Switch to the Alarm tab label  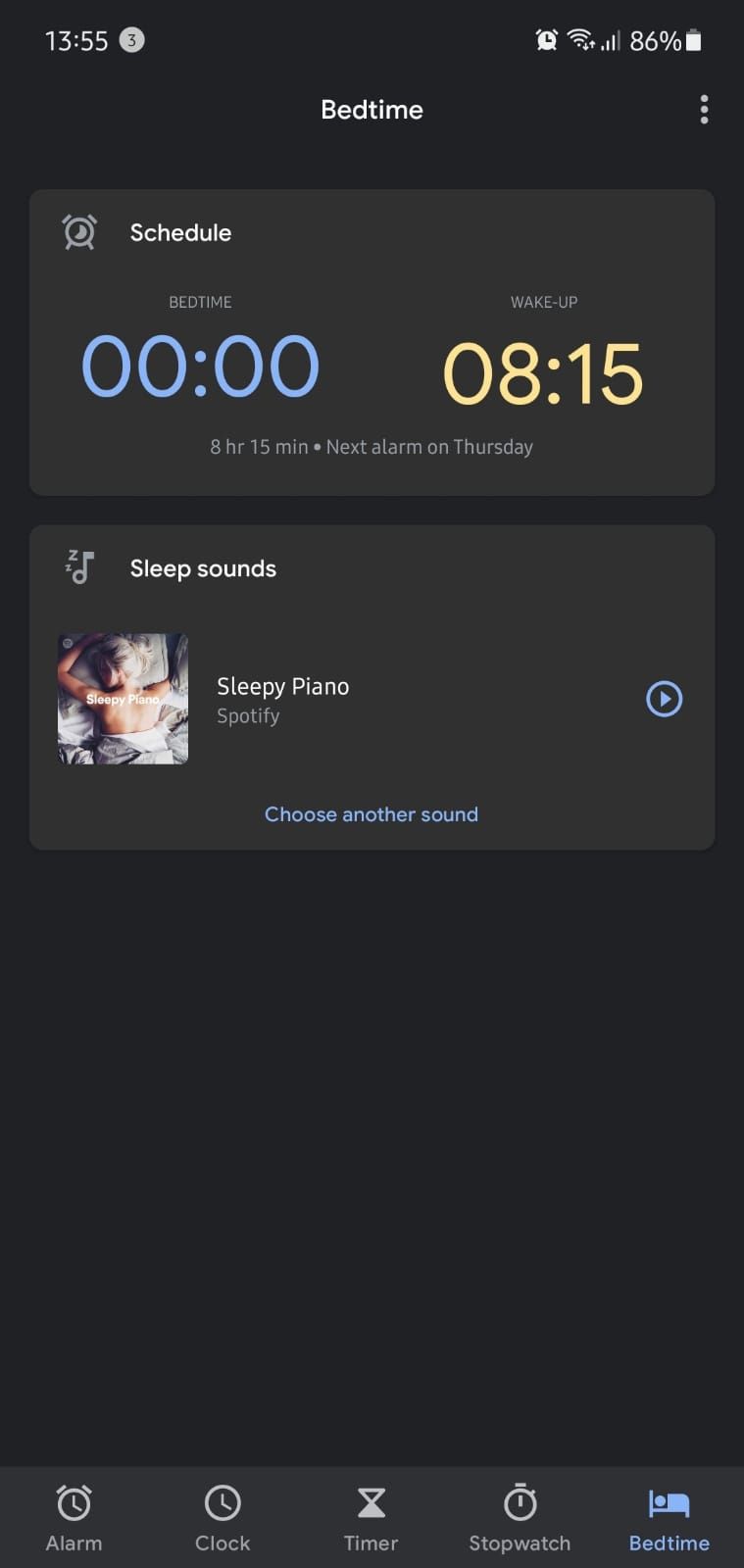click(x=74, y=1543)
